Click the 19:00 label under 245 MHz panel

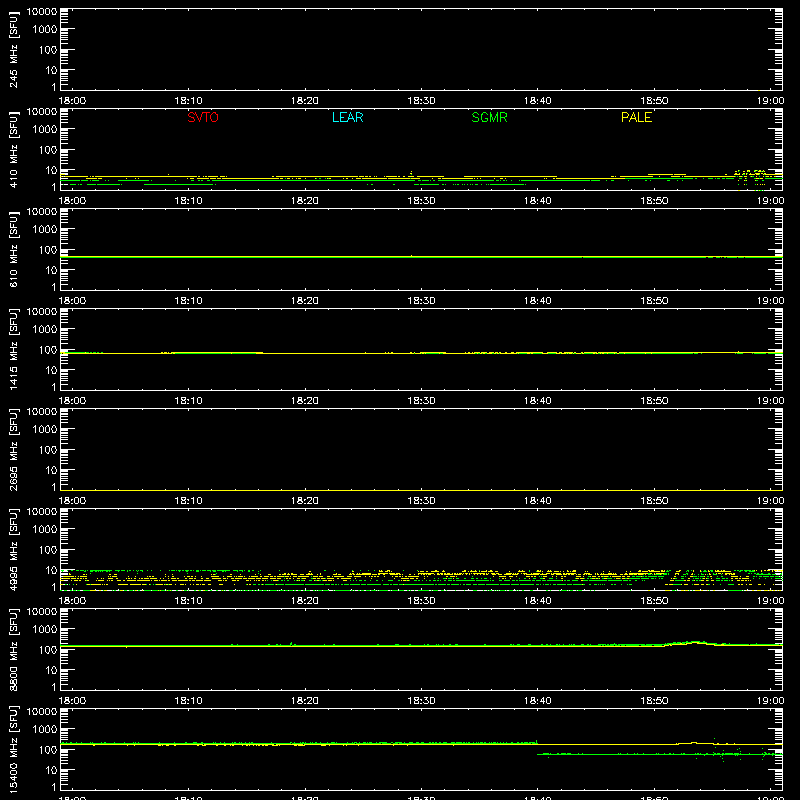click(x=770, y=101)
